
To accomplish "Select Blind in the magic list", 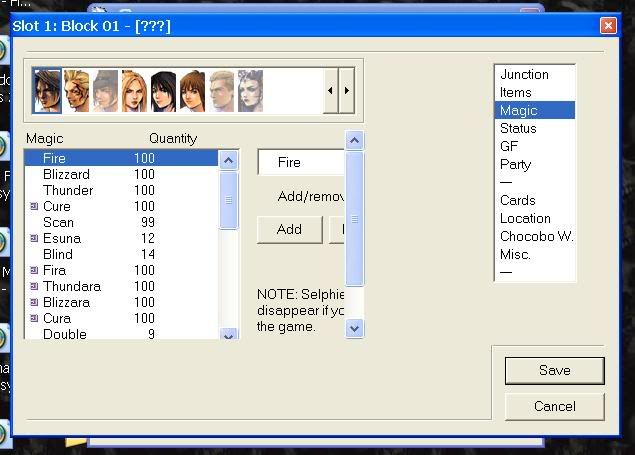I will point(121,254).
